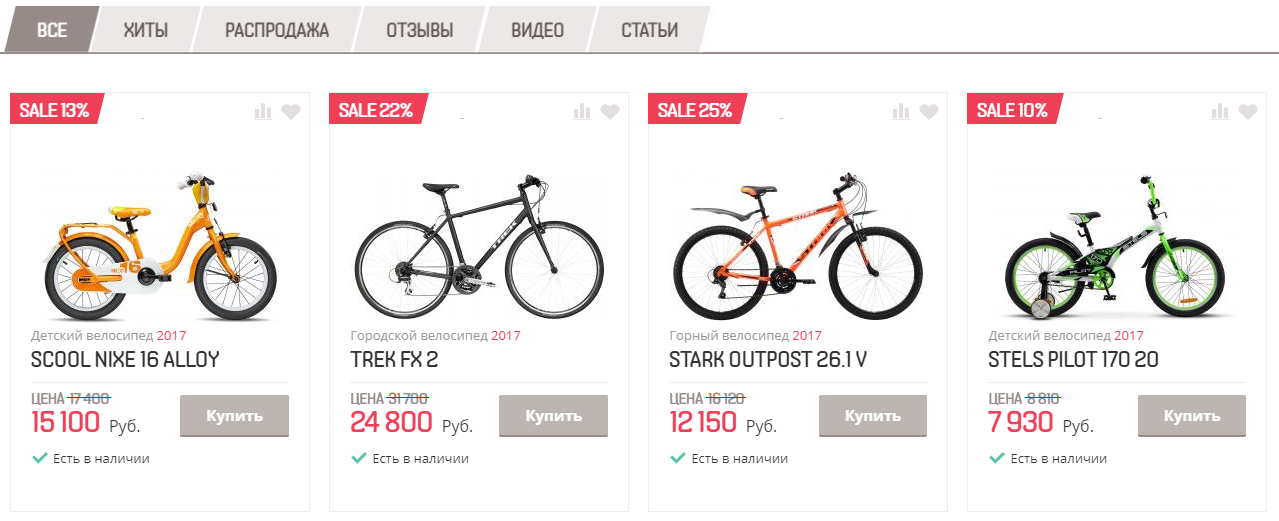Select the ОТЗЫВЫ tab
This screenshot has width=1279, height=521.
tap(420, 30)
